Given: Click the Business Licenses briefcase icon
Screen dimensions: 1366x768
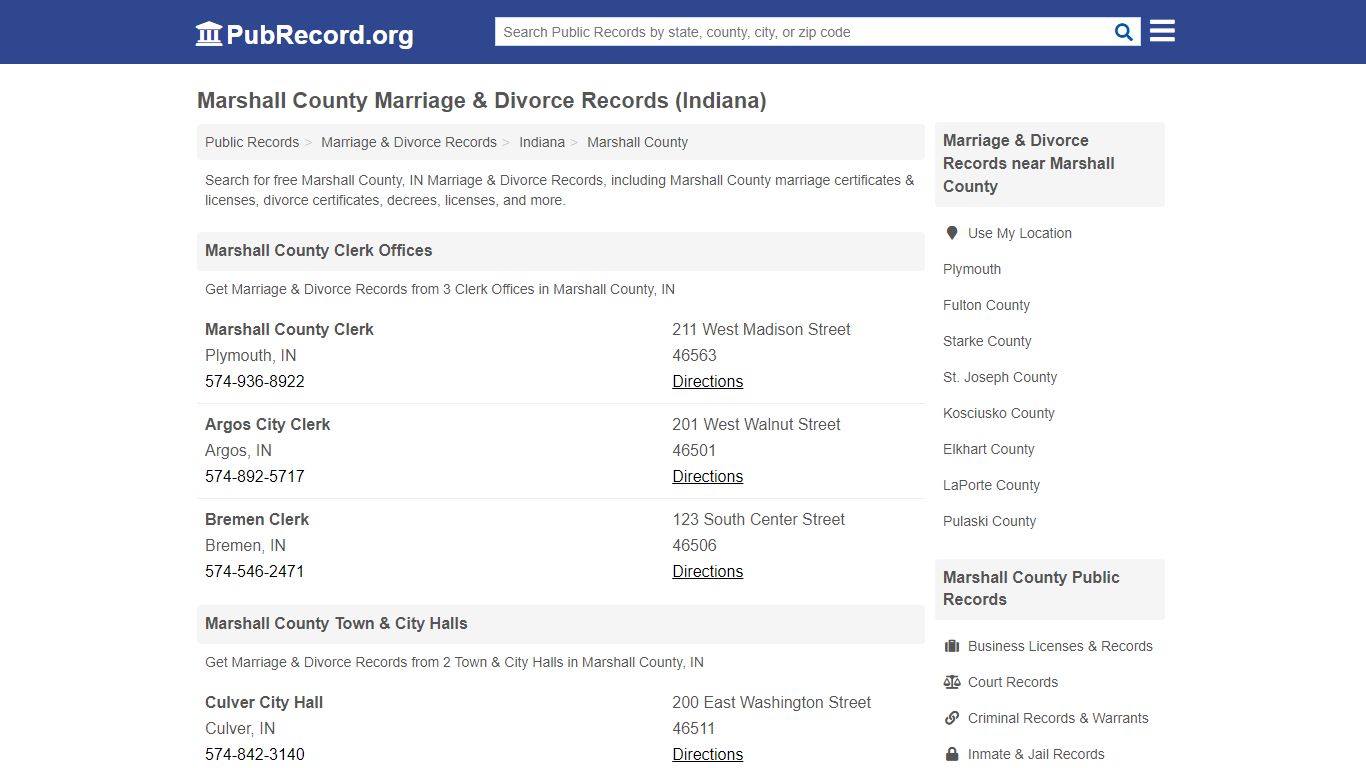Looking at the screenshot, I should (952, 646).
